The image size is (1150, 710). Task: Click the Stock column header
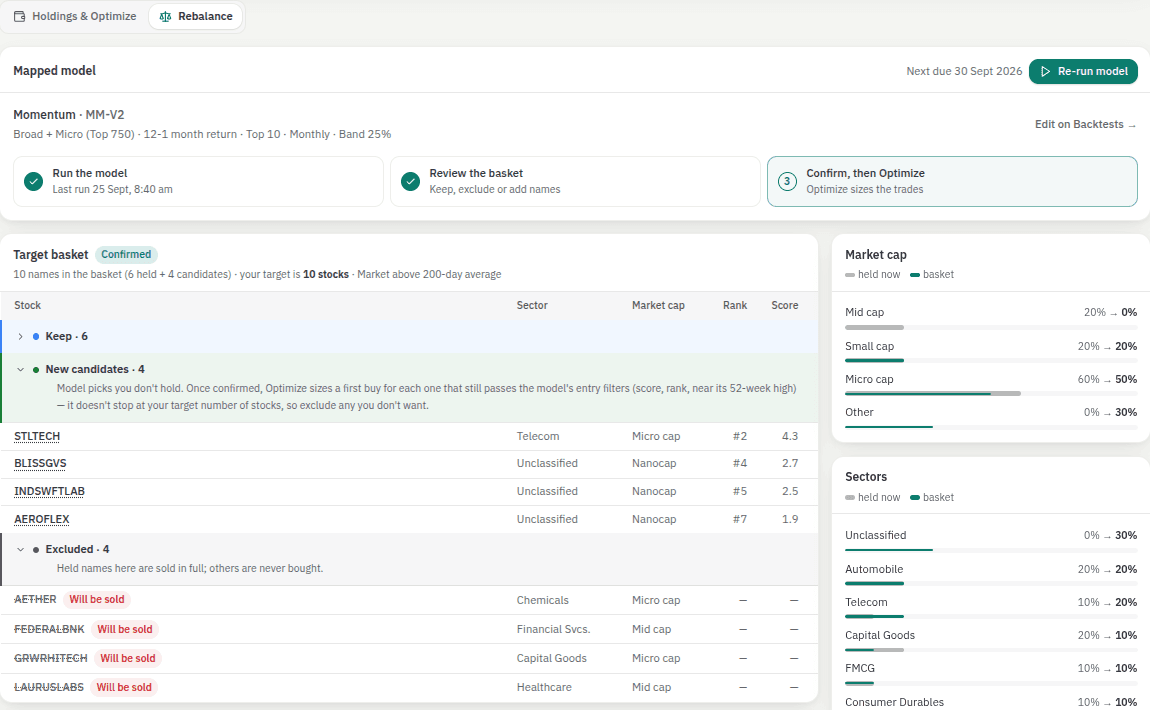click(28, 305)
